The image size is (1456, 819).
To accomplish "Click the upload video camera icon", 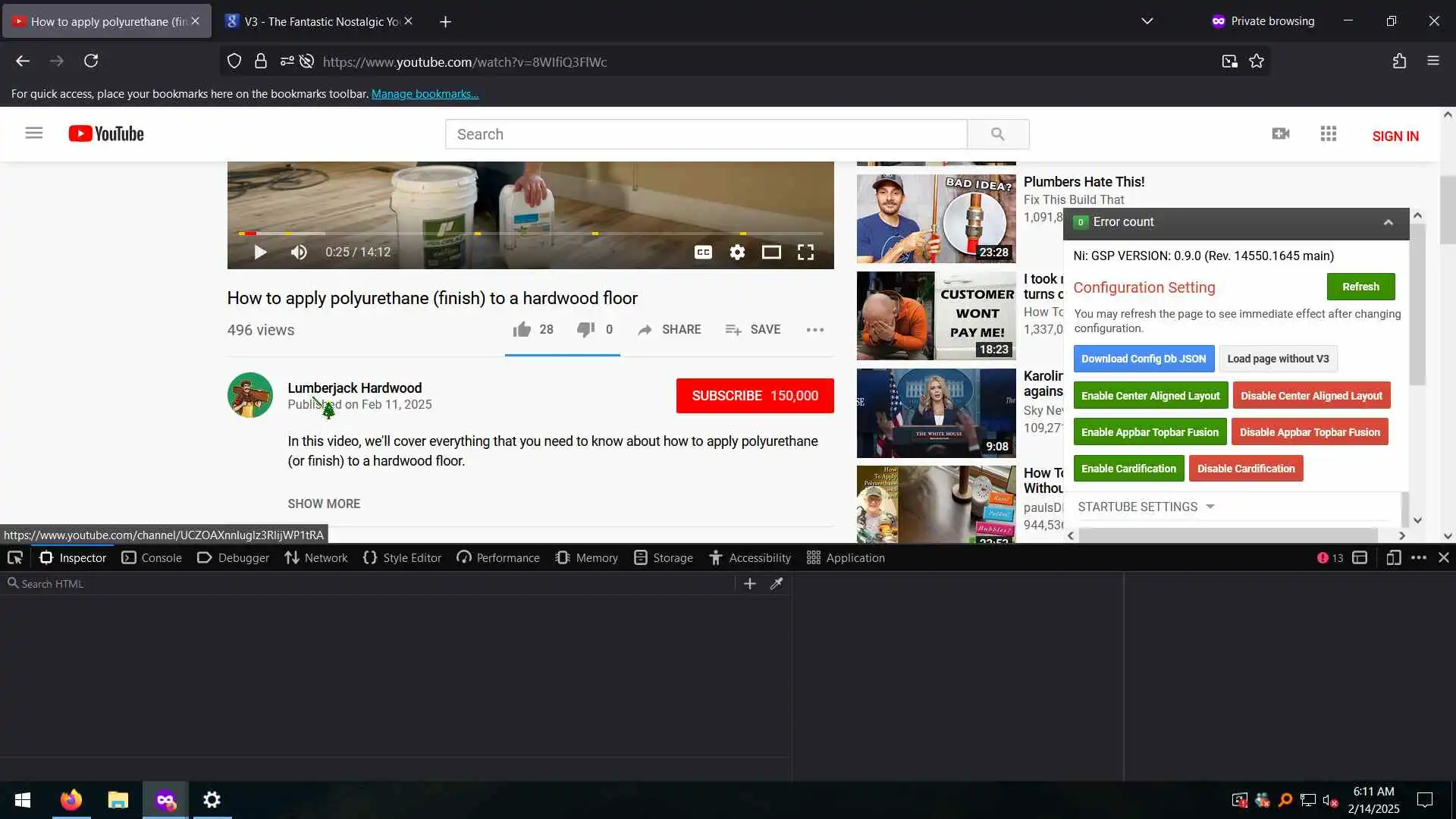I will click(x=1280, y=134).
